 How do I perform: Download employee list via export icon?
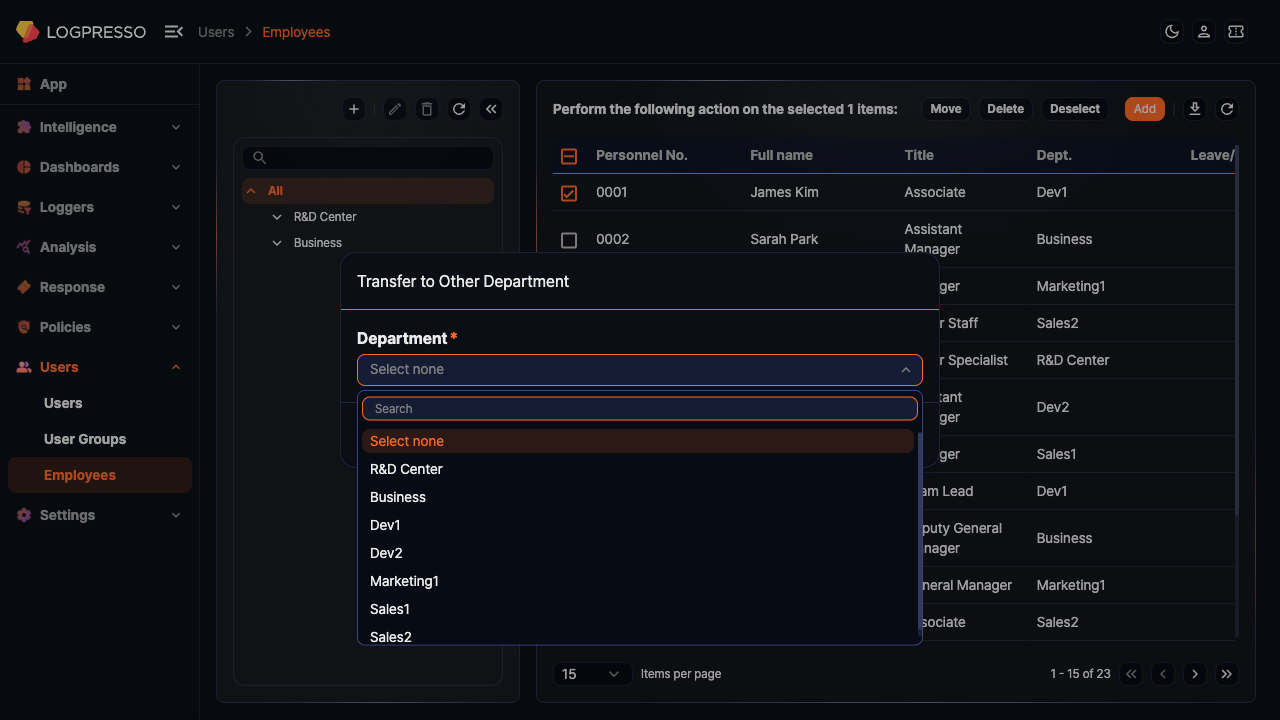1194,109
